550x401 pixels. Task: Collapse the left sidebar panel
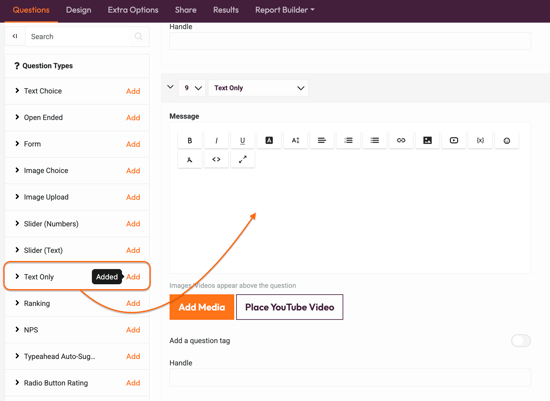click(x=15, y=36)
